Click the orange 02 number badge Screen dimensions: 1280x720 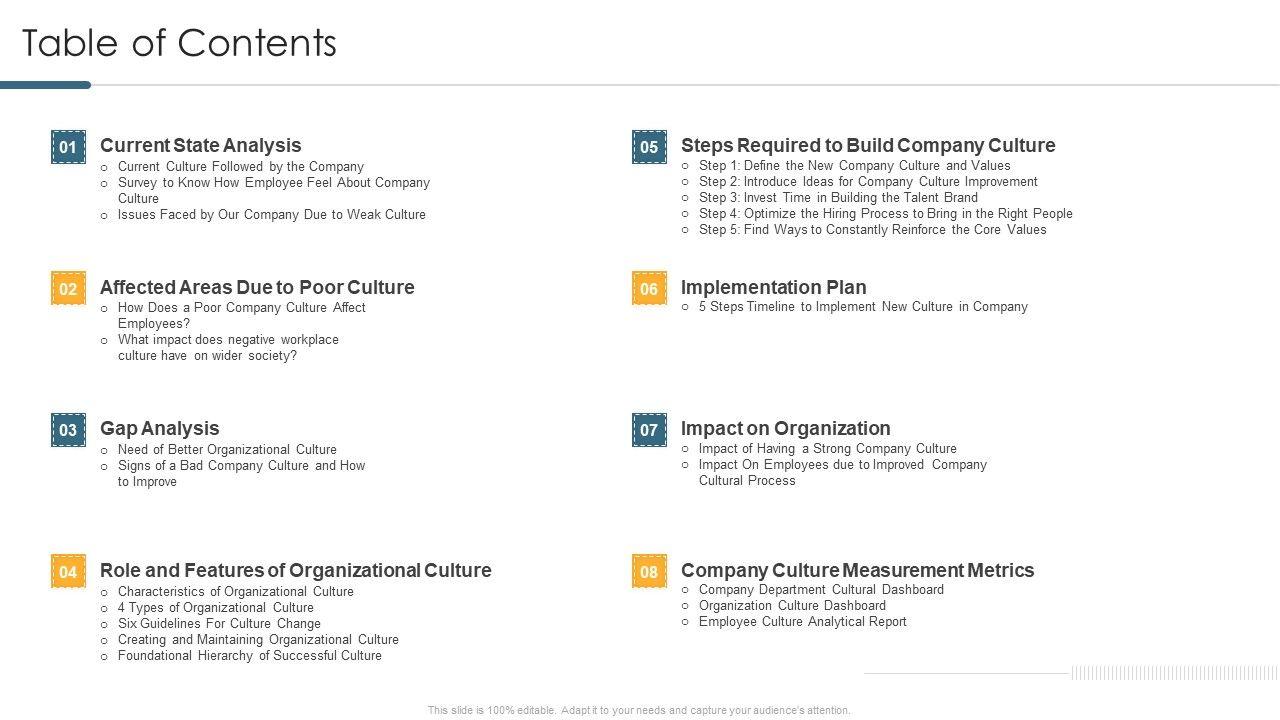(68, 289)
